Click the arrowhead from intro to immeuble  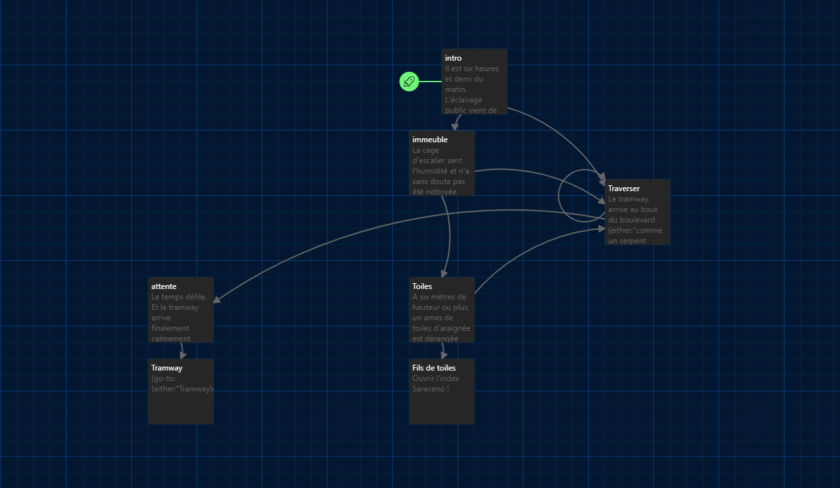[454, 126]
